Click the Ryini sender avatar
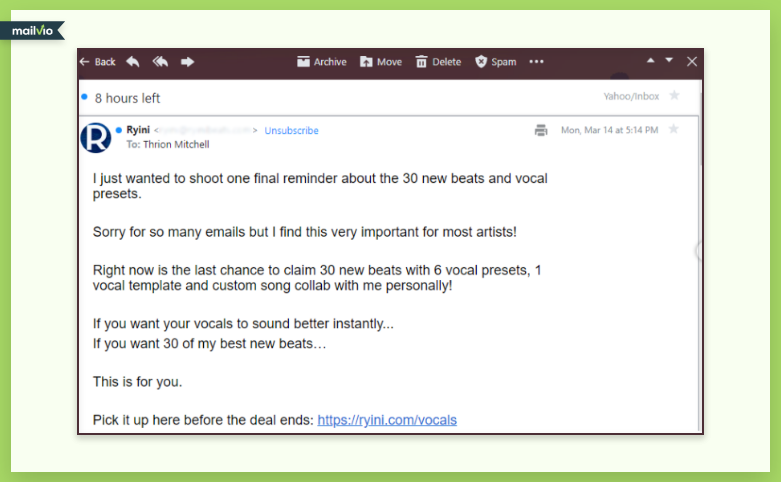This screenshot has width=781, height=482. click(96, 137)
